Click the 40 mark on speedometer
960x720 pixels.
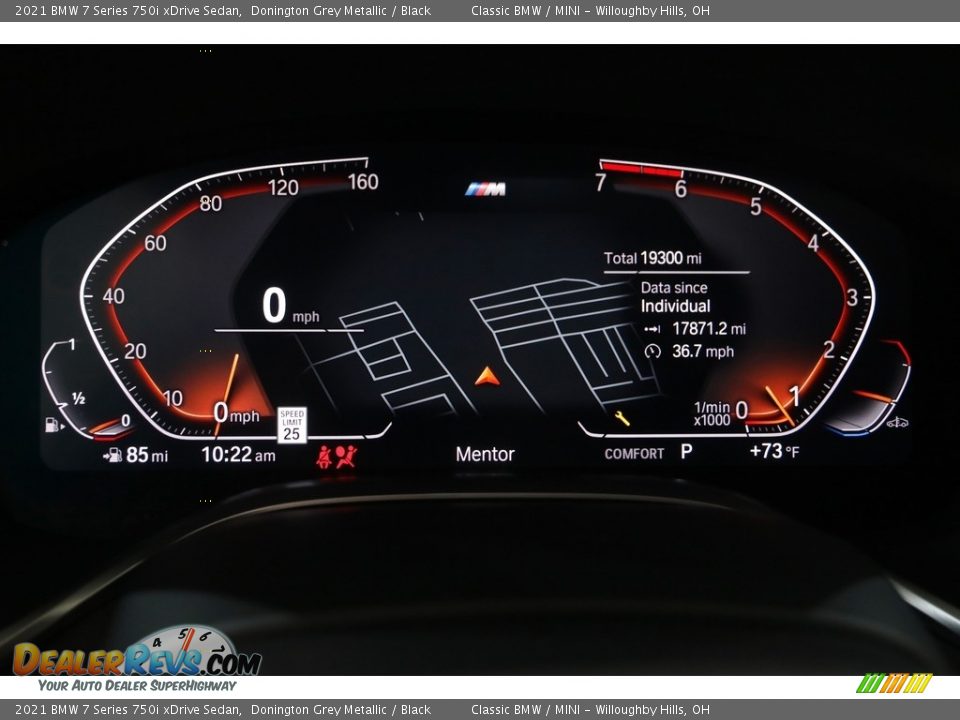tap(113, 296)
